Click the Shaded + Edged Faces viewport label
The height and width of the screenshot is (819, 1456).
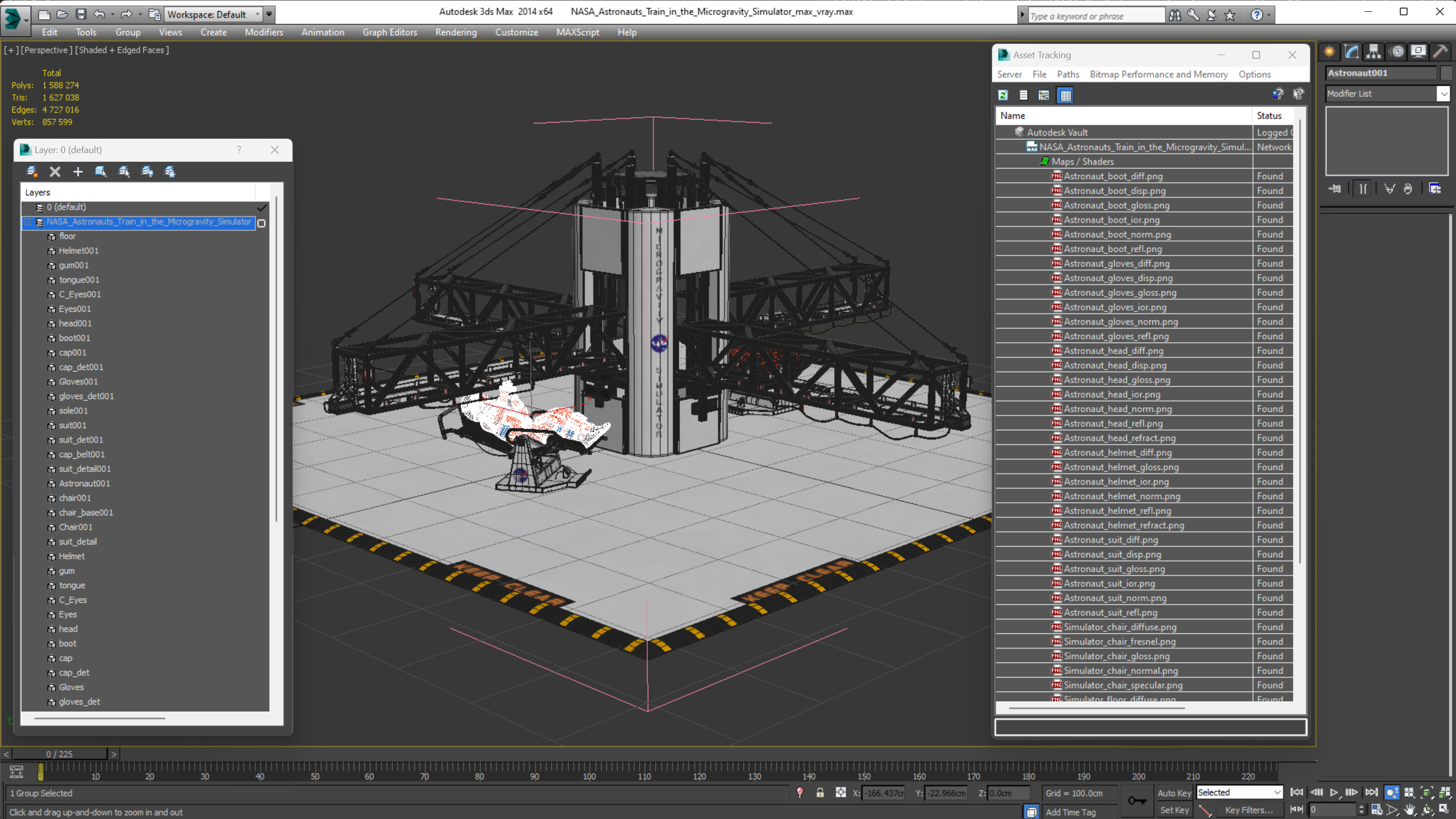coord(121,49)
